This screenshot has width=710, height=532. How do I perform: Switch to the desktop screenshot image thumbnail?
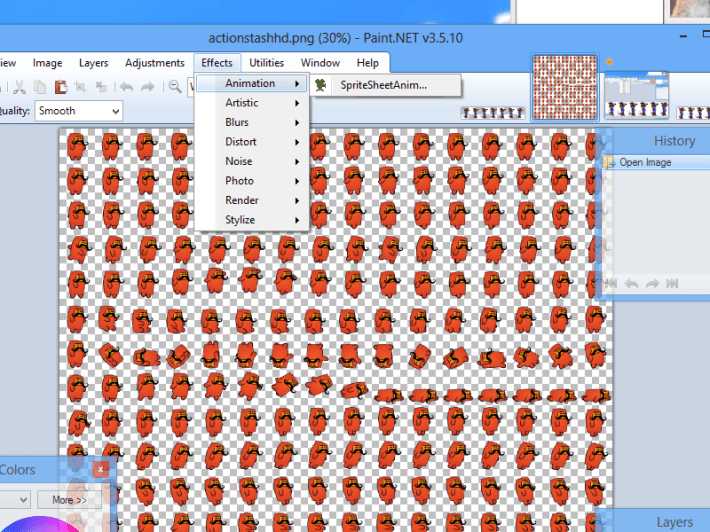[x=636, y=96]
